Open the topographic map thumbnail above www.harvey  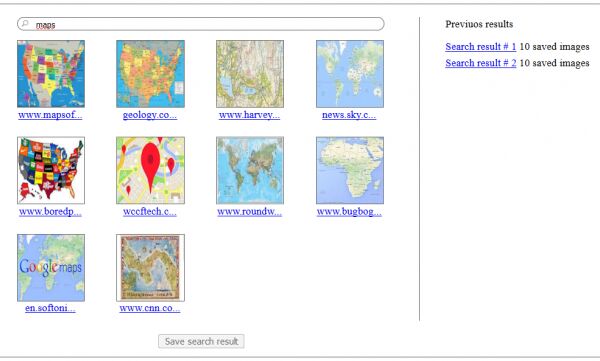tap(250, 74)
